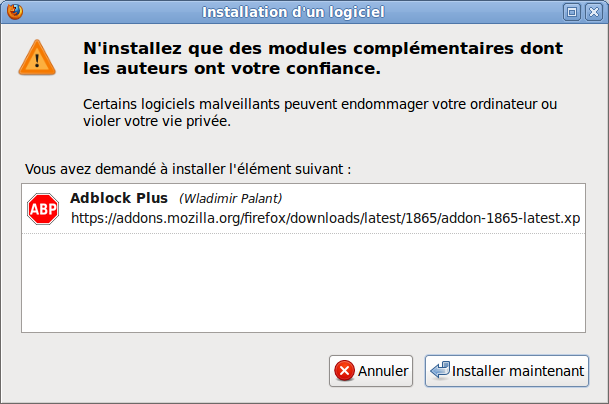Select the red ABP stop-sign icon
Viewport: 609px width, 404px height.
tap(43, 209)
